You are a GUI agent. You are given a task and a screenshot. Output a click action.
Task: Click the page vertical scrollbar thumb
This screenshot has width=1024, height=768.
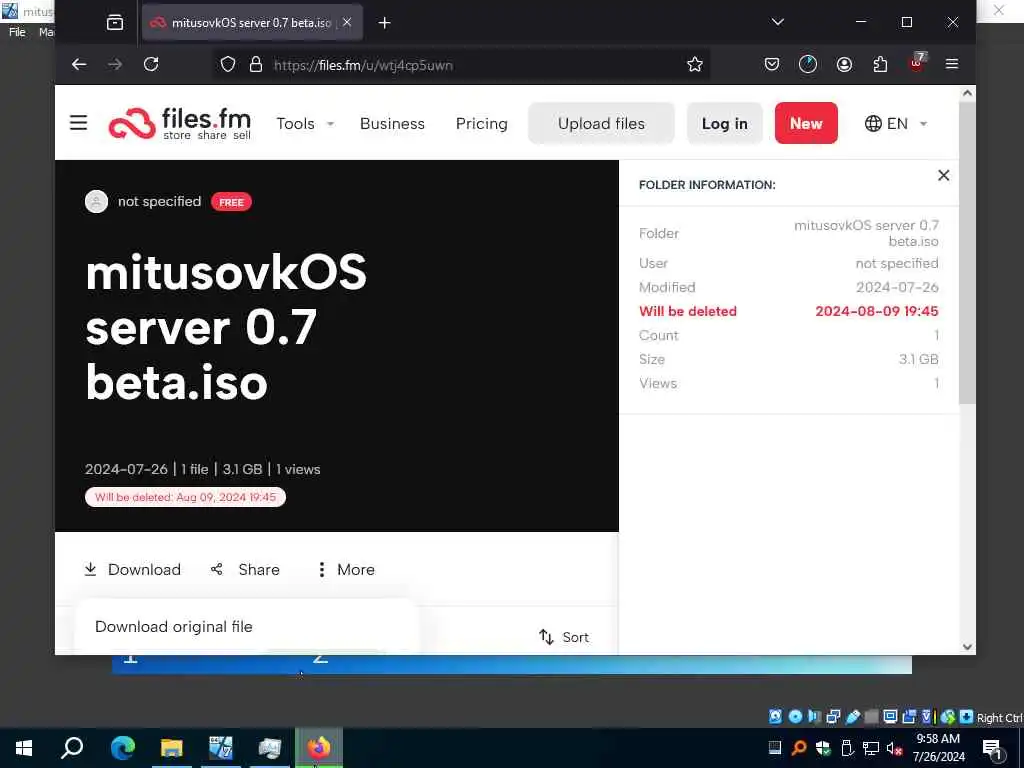point(967,253)
